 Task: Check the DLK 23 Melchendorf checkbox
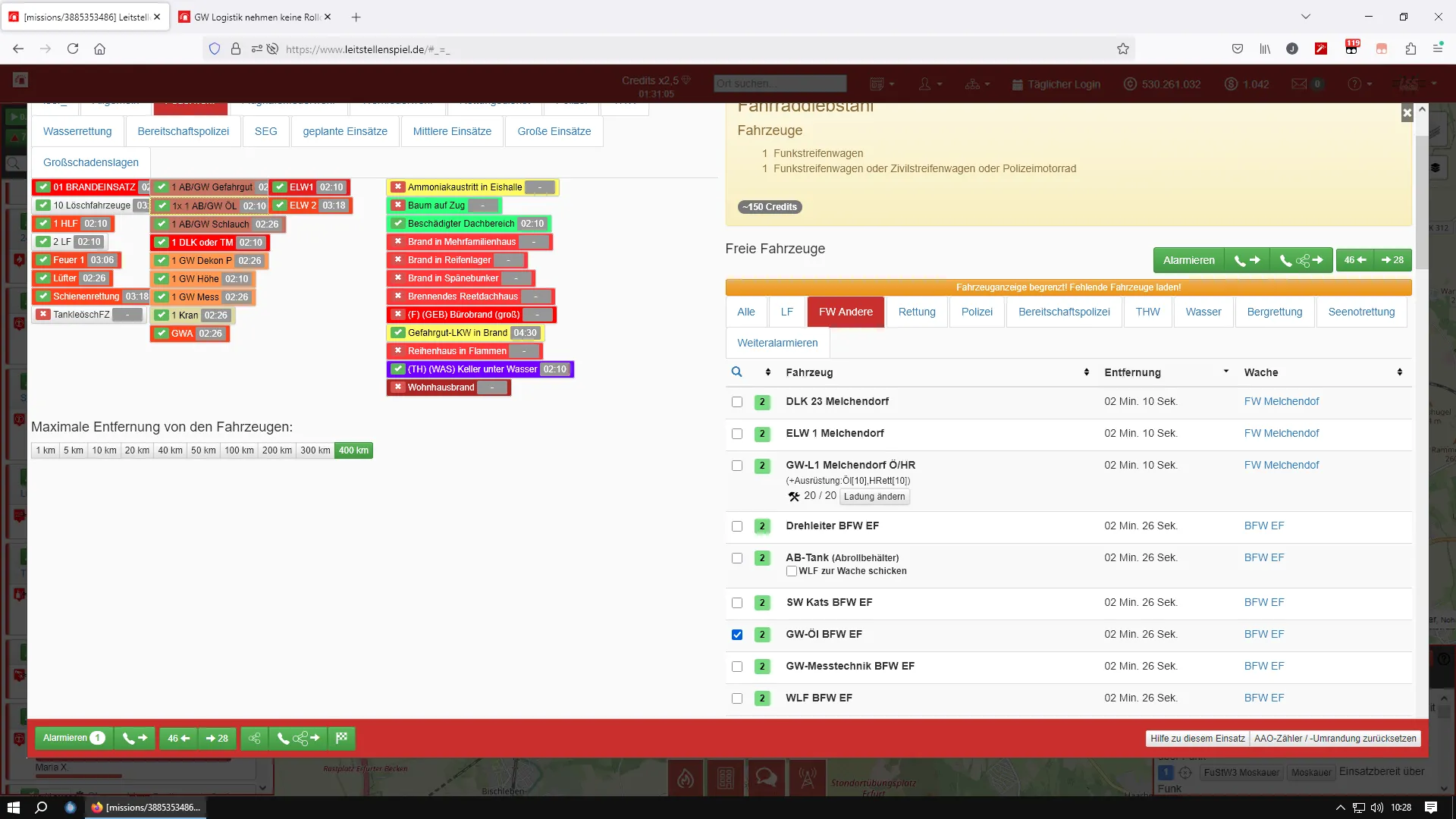(x=737, y=402)
